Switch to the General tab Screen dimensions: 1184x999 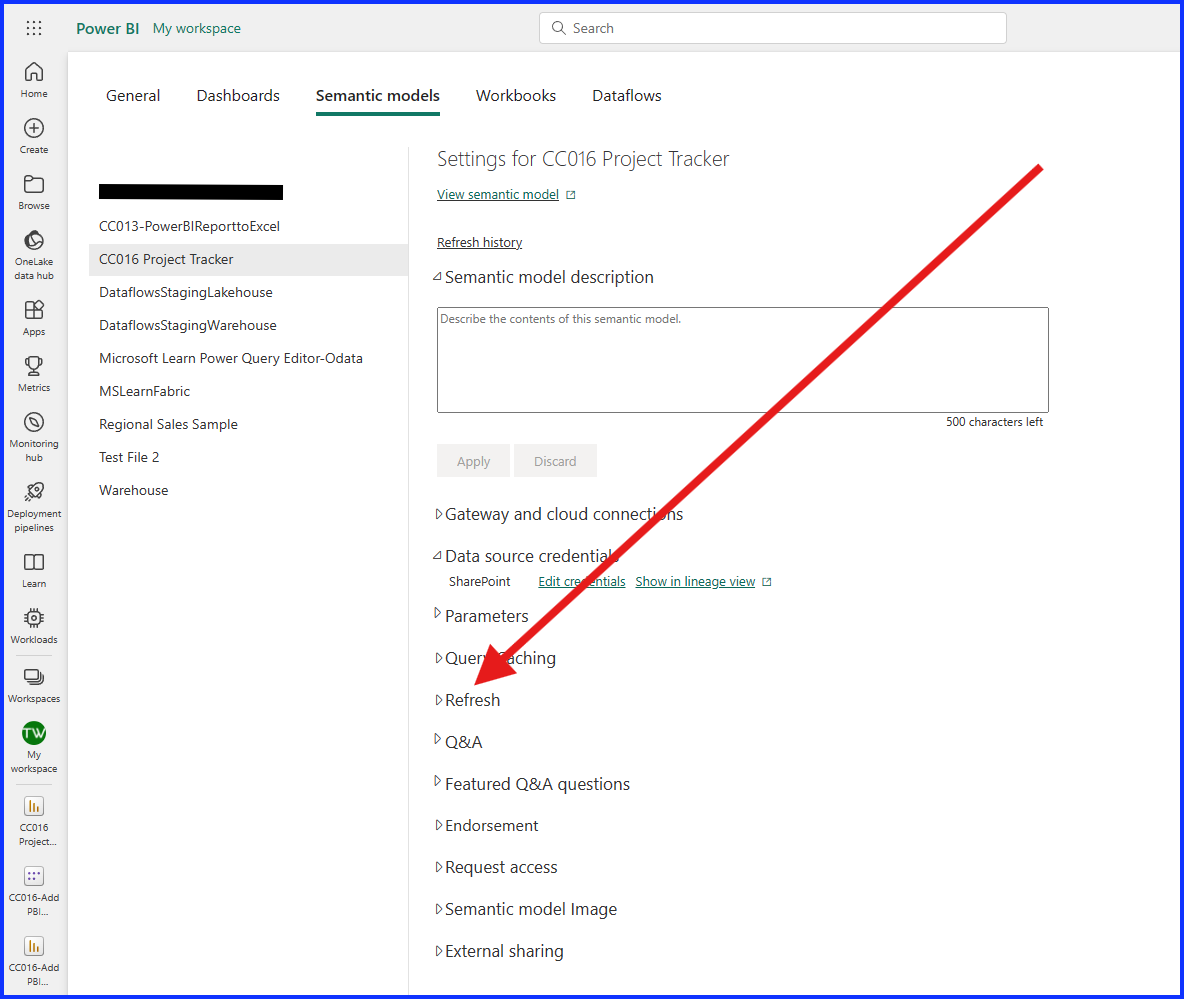(x=133, y=96)
